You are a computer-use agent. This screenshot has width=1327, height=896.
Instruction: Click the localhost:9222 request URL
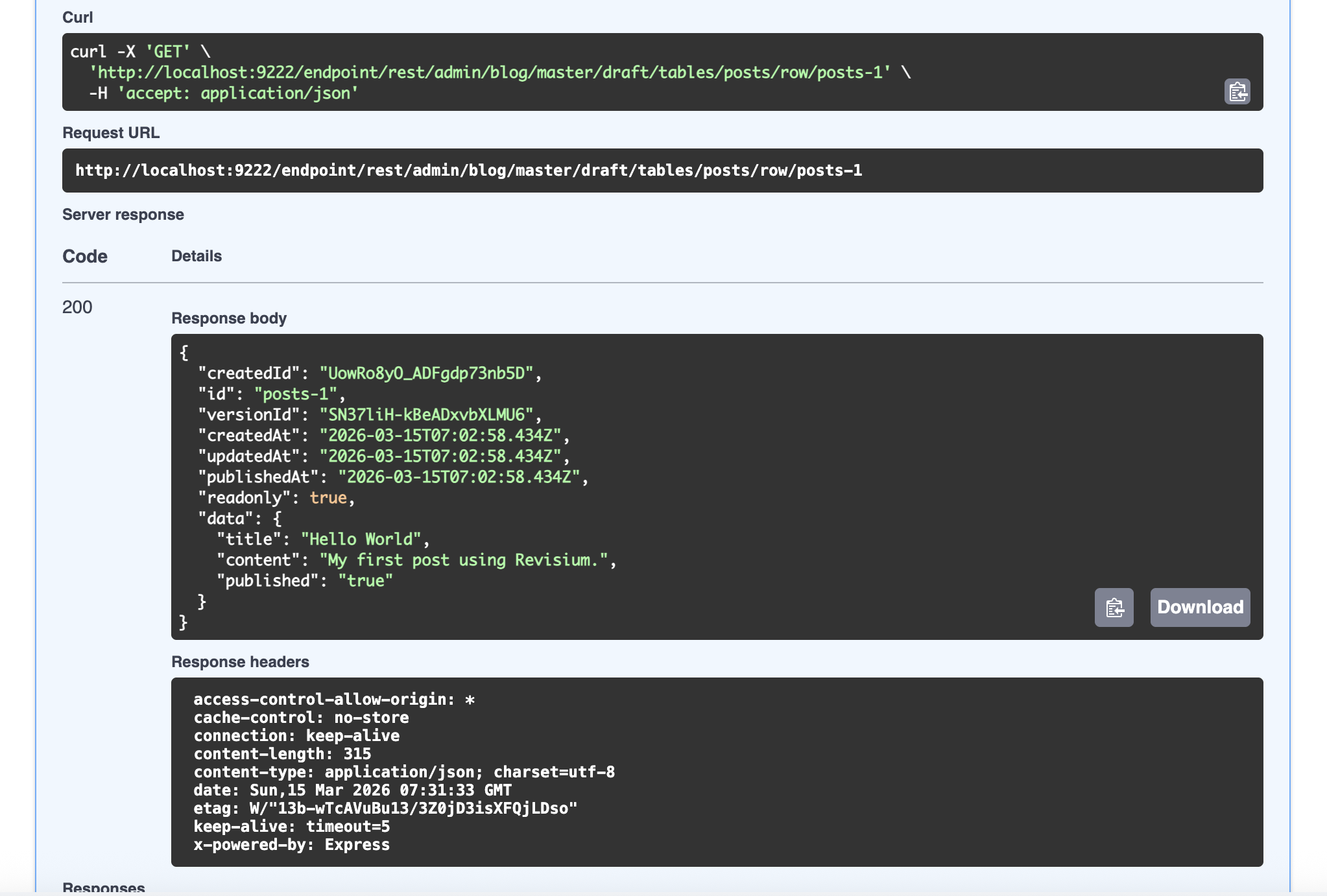pos(468,171)
